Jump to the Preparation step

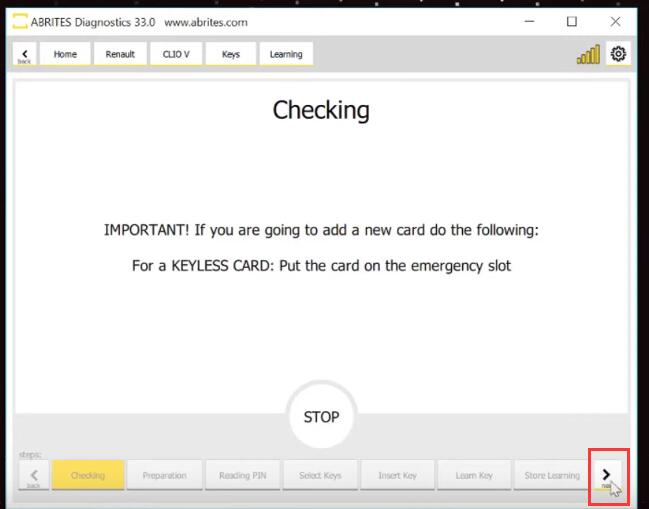164,475
